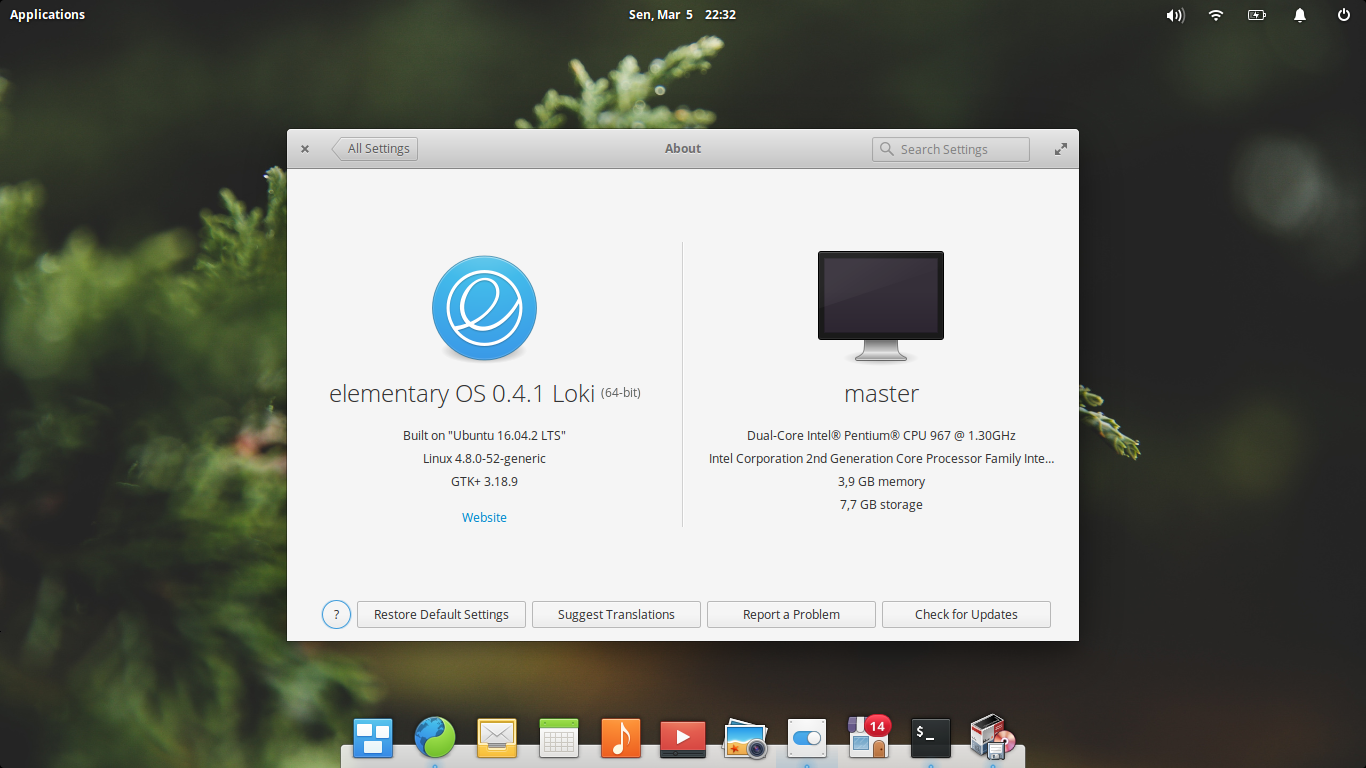Launch the Music app from the dock
The height and width of the screenshot is (768, 1366).
(620, 738)
